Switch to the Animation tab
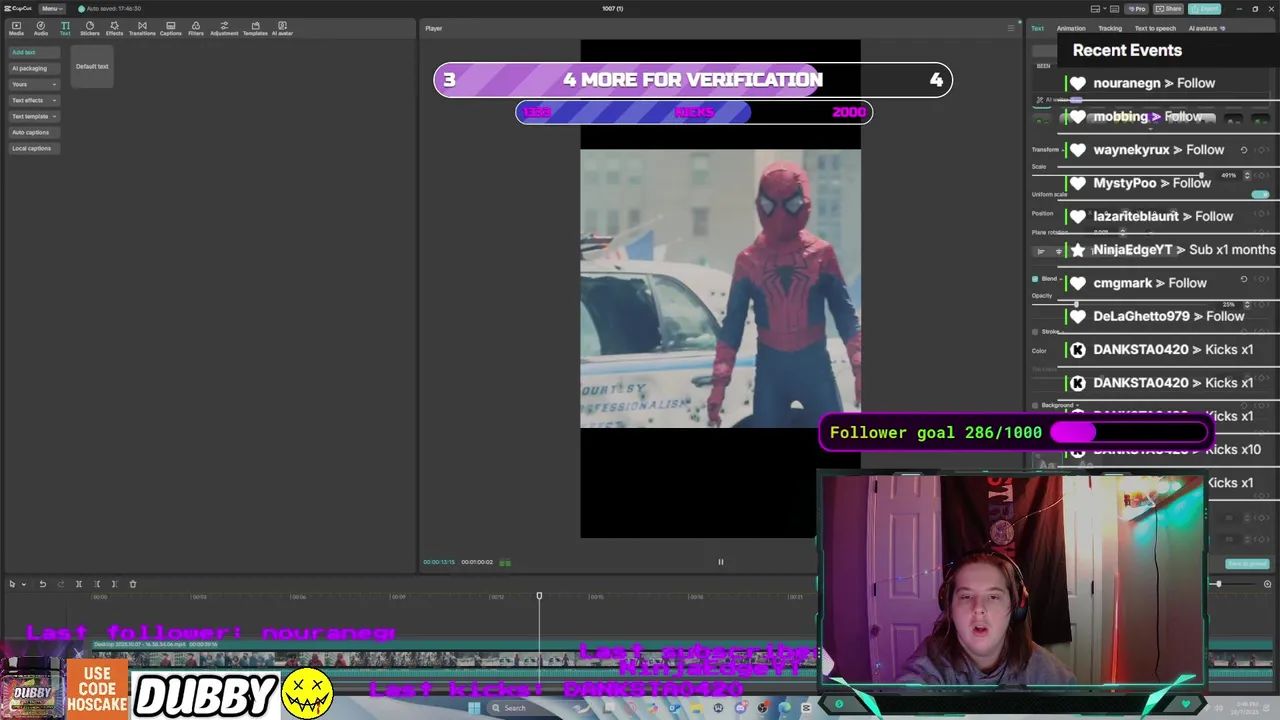Viewport: 1280px width, 720px height. (1071, 28)
